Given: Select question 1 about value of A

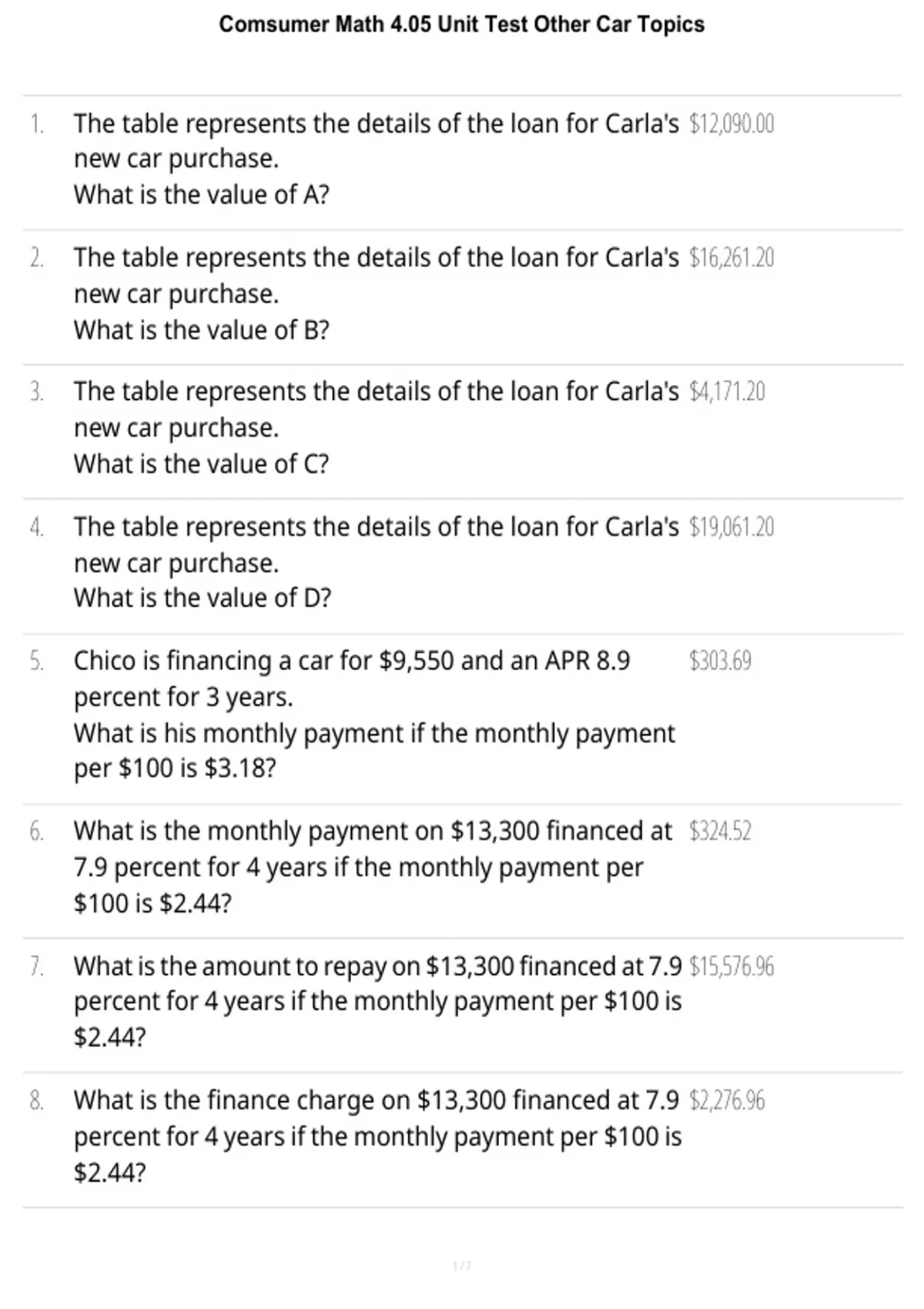Looking at the screenshot, I should [377, 159].
